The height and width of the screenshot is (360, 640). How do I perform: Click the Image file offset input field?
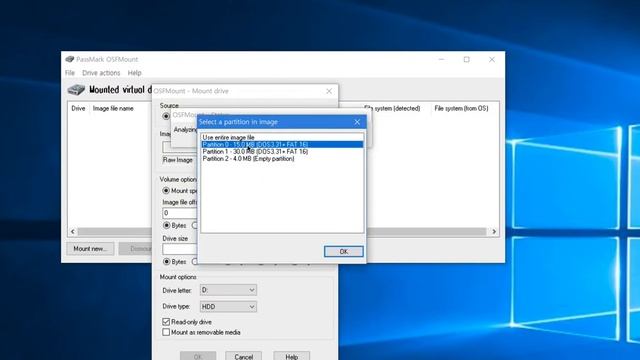pos(180,213)
